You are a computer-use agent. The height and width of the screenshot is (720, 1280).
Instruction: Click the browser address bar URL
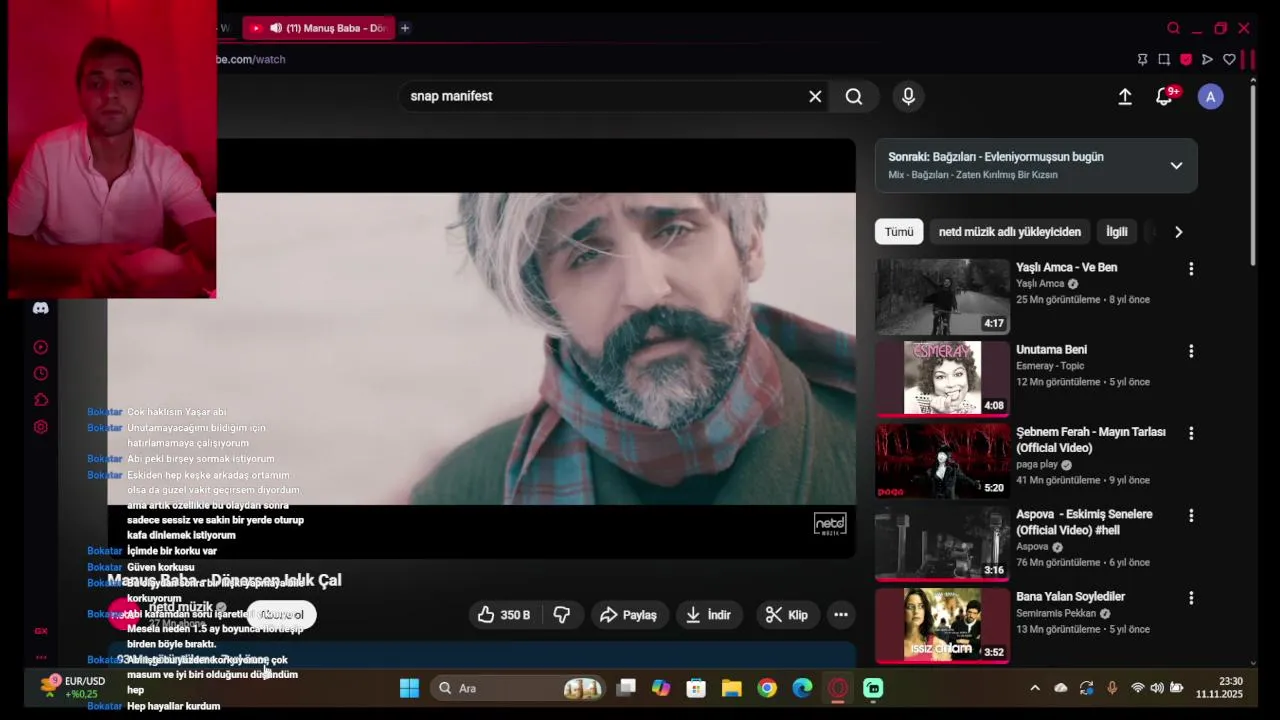251,59
